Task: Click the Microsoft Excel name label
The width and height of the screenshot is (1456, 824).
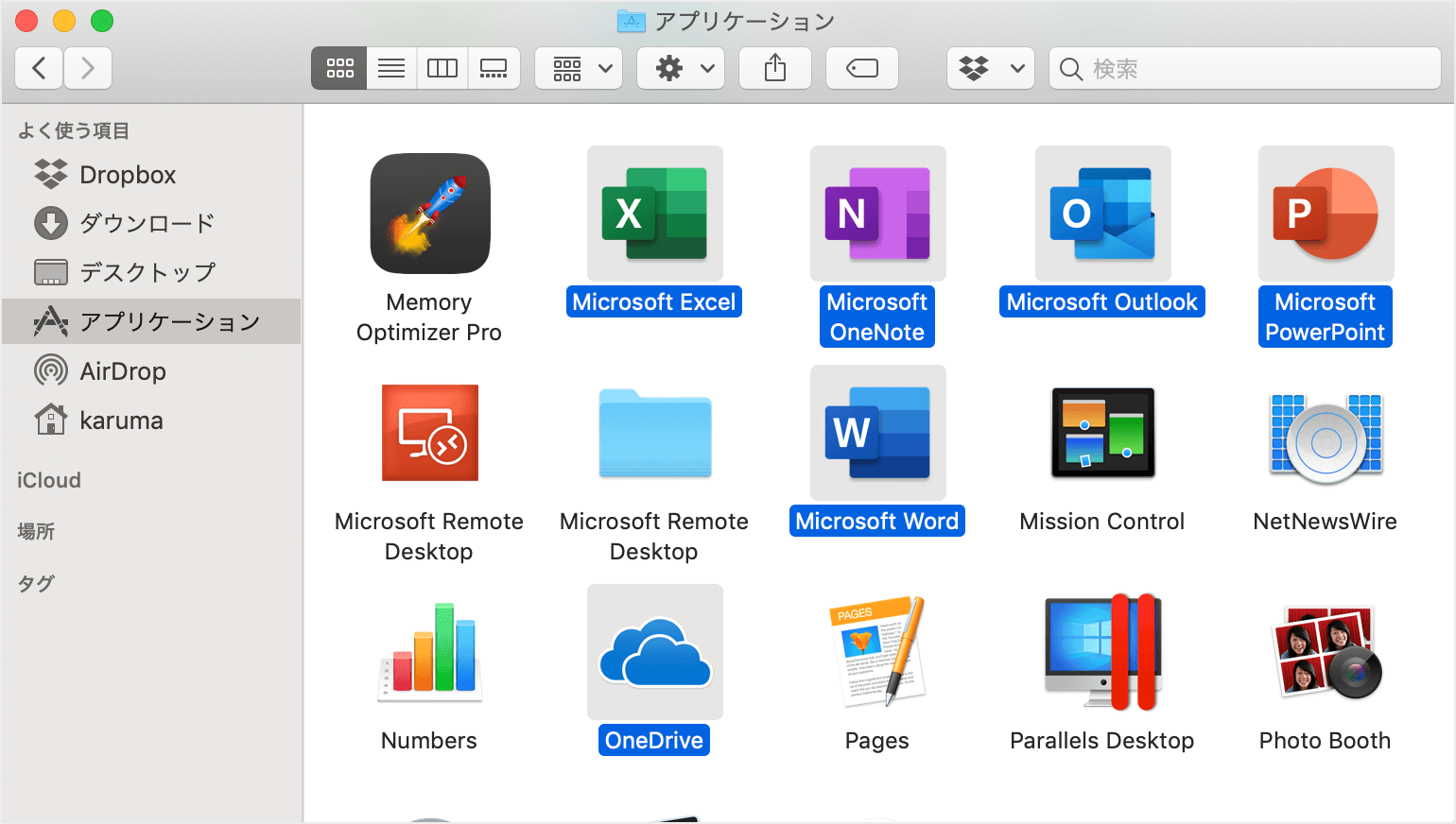Action: (x=654, y=302)
